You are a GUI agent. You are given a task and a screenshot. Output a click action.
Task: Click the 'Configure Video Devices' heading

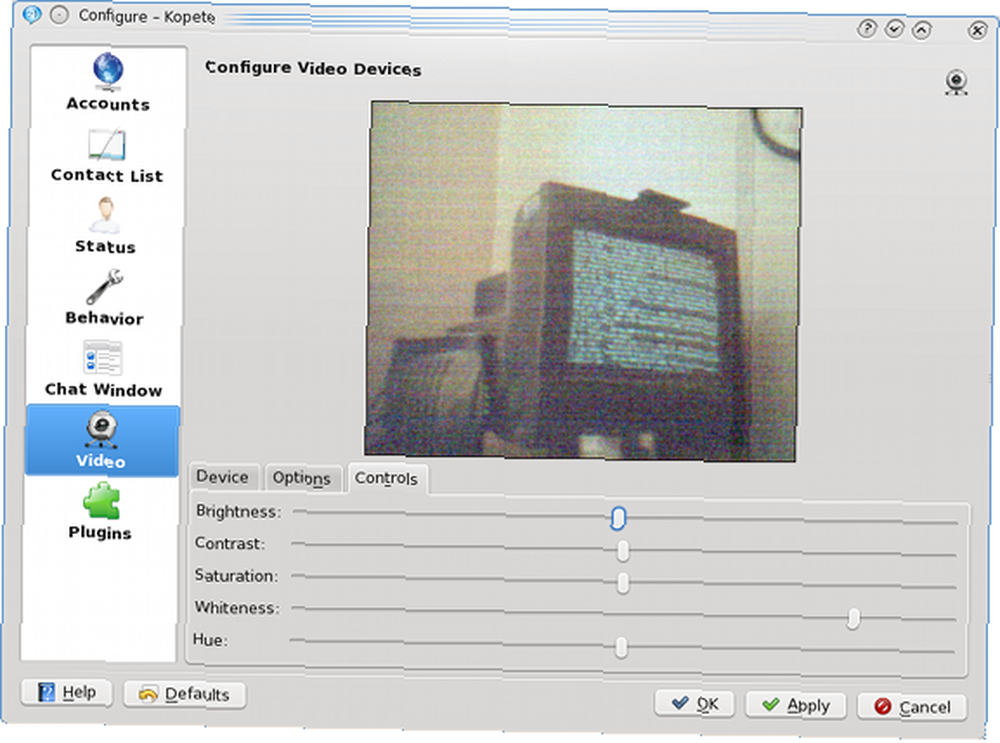click(313, 68)
